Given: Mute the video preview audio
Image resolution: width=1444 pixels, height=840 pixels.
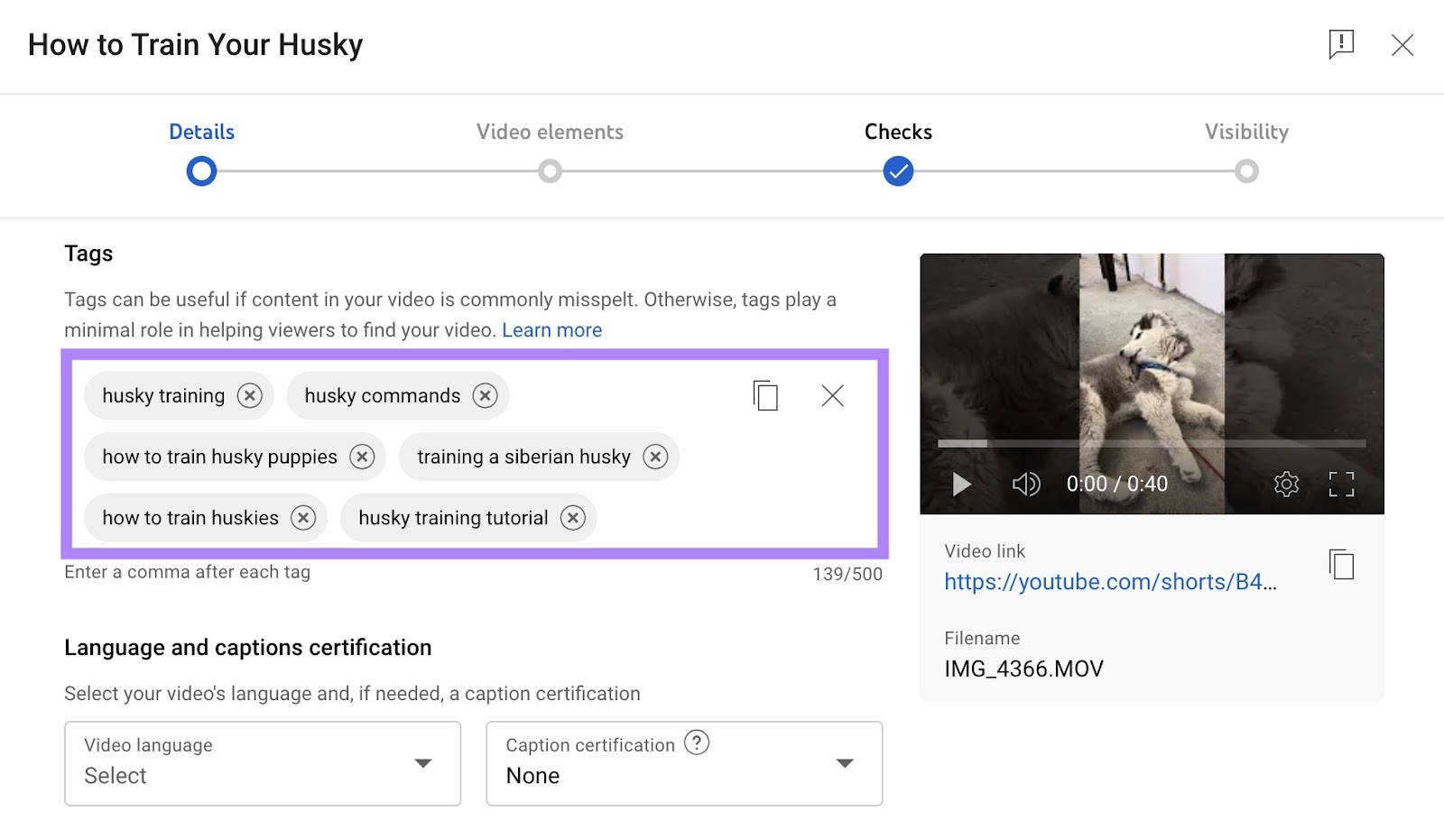Looking at the screenshot, I should 1025,484.
